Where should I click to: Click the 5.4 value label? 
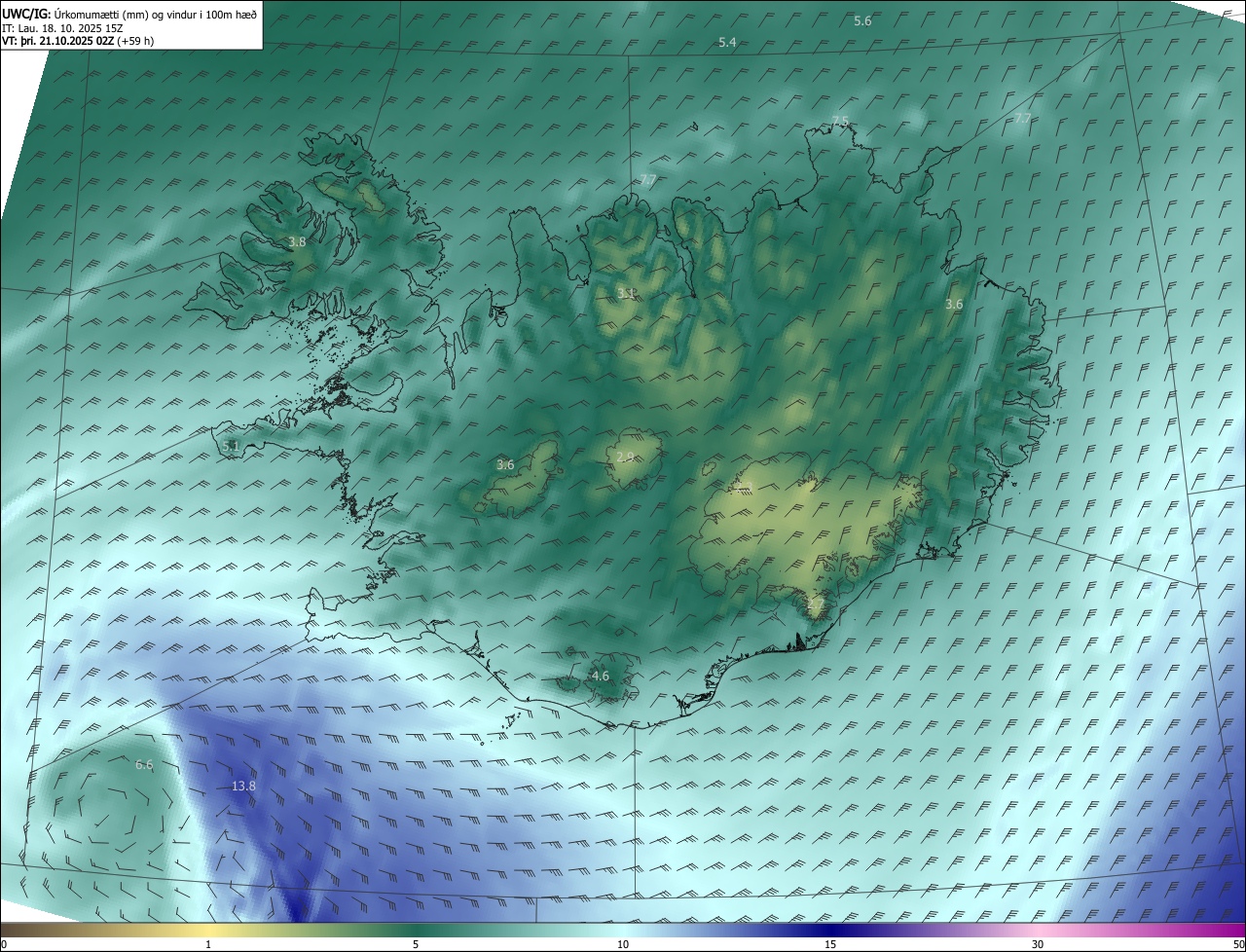point(727,43)
